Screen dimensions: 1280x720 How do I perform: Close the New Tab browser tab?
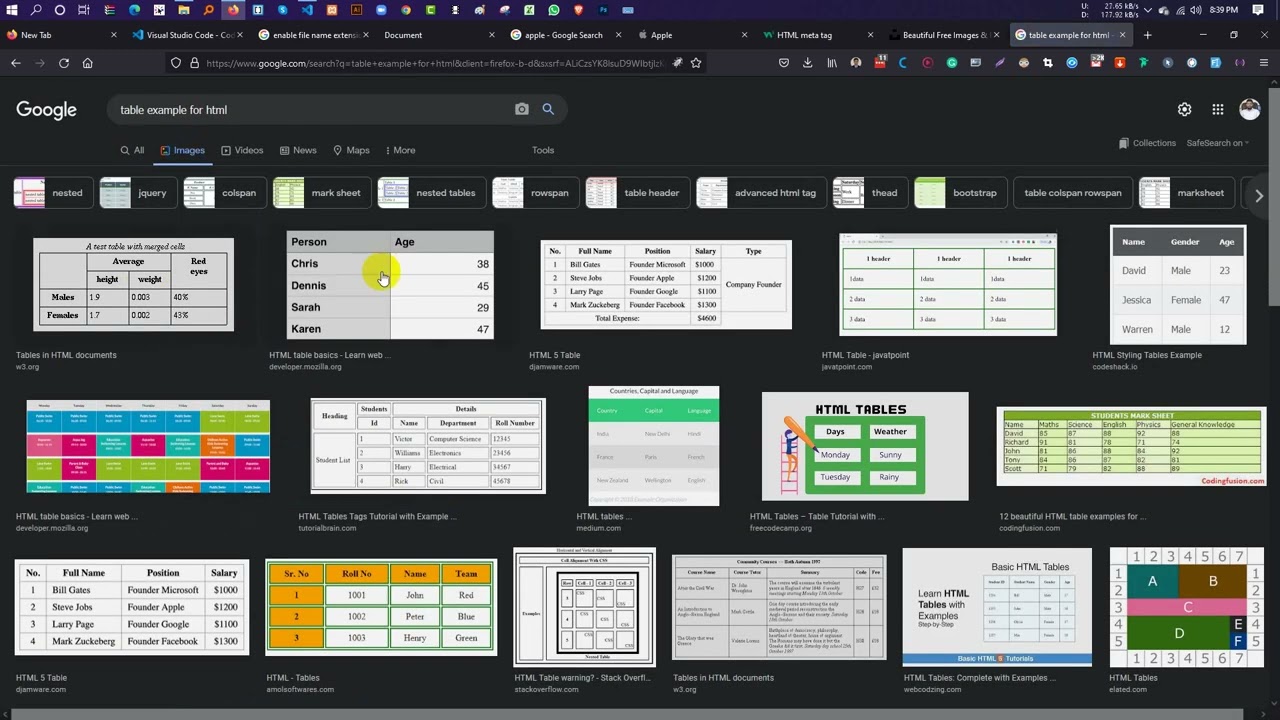[113, 35]
